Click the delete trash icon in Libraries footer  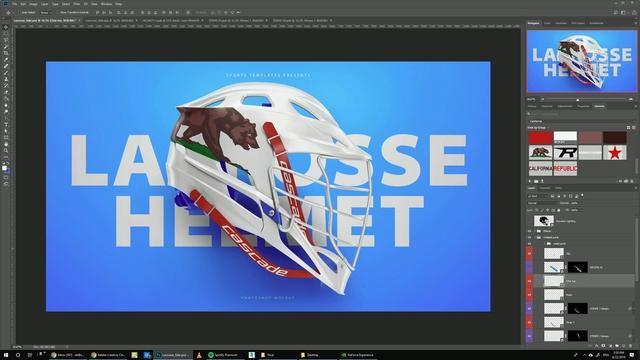pos(632,181)
